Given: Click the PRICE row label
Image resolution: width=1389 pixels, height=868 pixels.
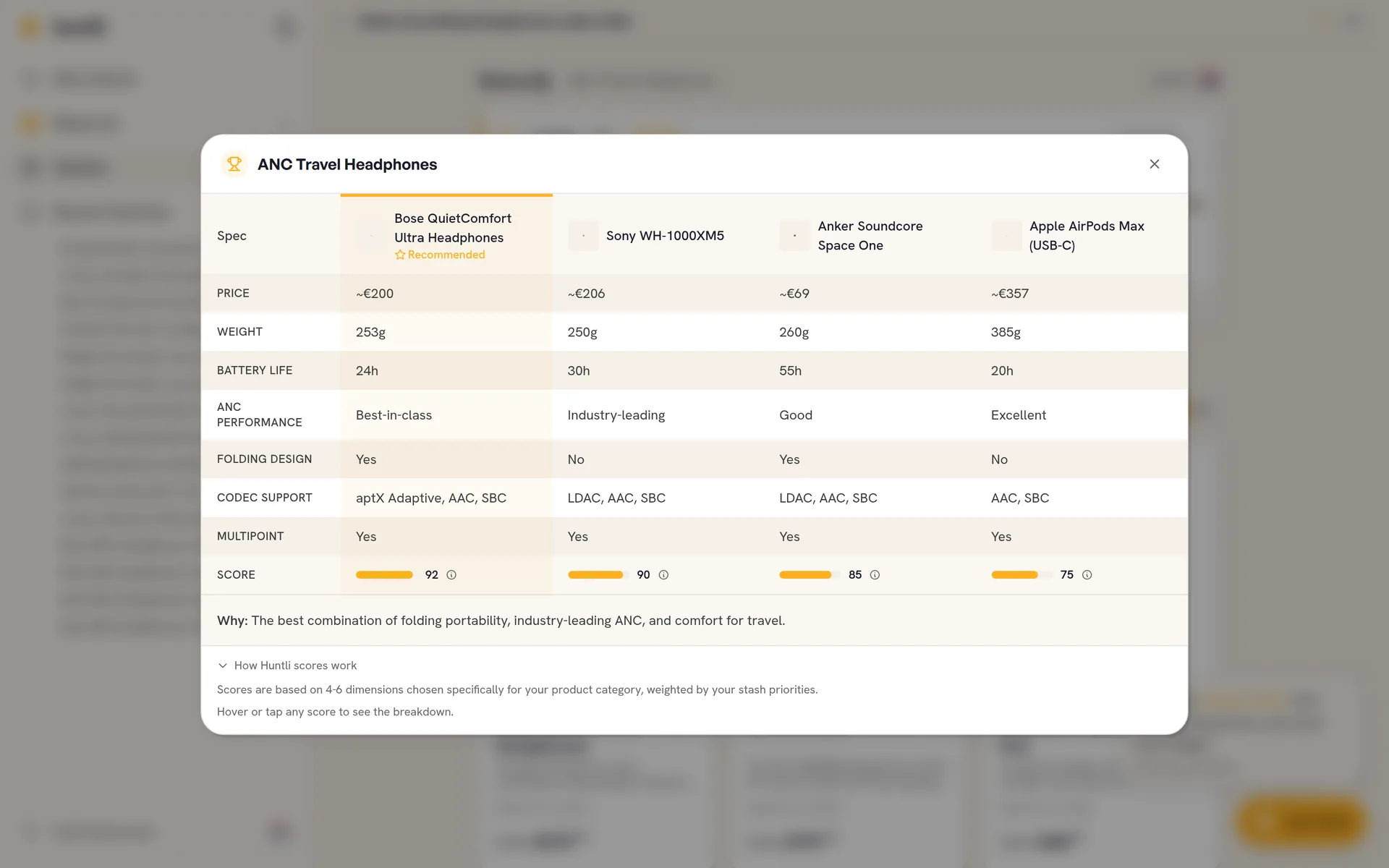Looking at the screenshot, I should (x=233, y=293).
